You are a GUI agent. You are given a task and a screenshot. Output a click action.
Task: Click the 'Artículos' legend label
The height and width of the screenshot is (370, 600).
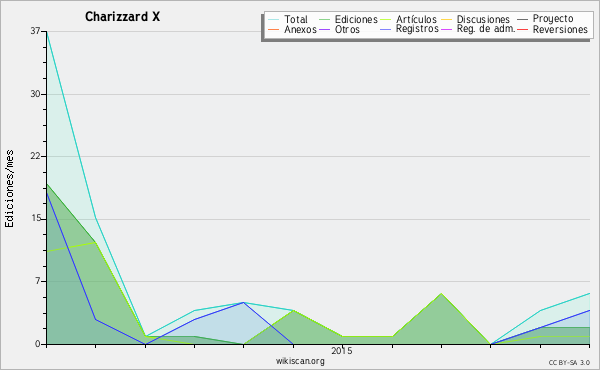coord(416,20)
